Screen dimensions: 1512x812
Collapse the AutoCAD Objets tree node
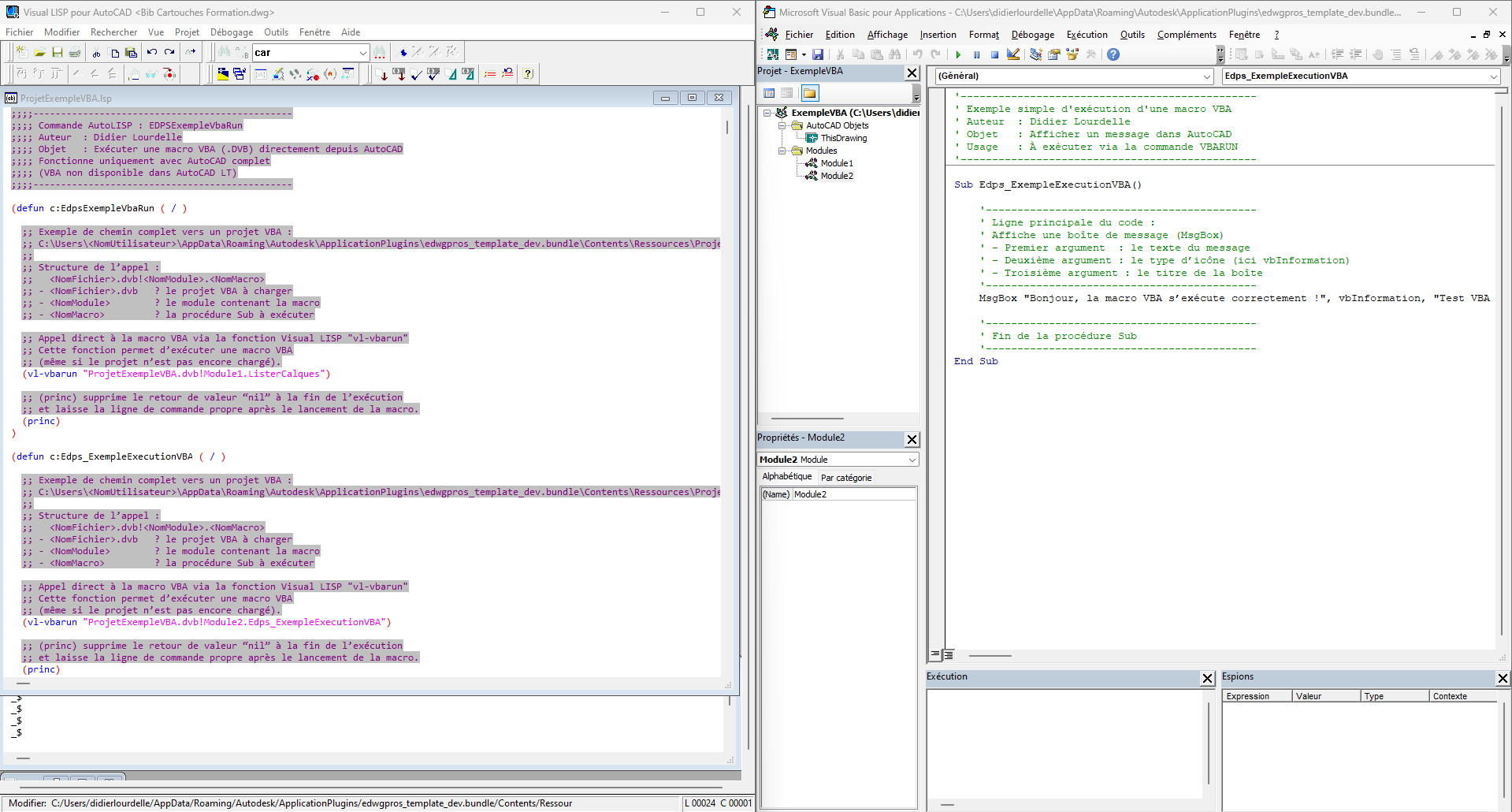pos(782,125)
